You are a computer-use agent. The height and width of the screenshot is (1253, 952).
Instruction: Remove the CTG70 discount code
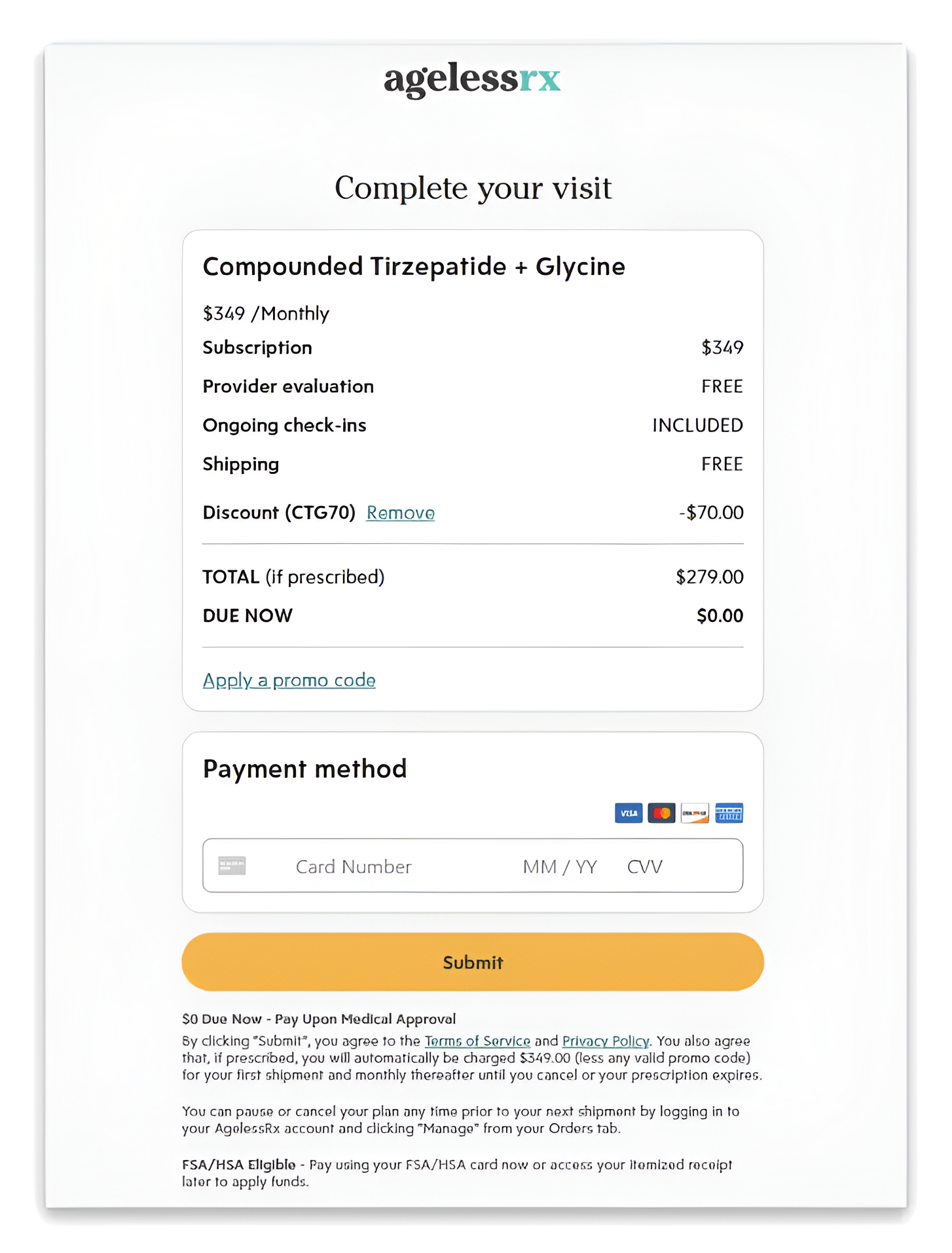tap(399, 513)
